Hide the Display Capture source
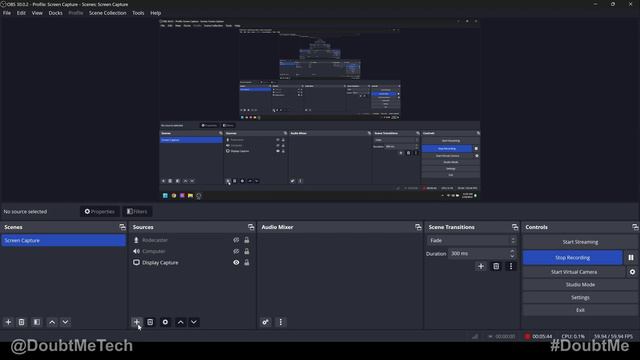 coord(236,262)
